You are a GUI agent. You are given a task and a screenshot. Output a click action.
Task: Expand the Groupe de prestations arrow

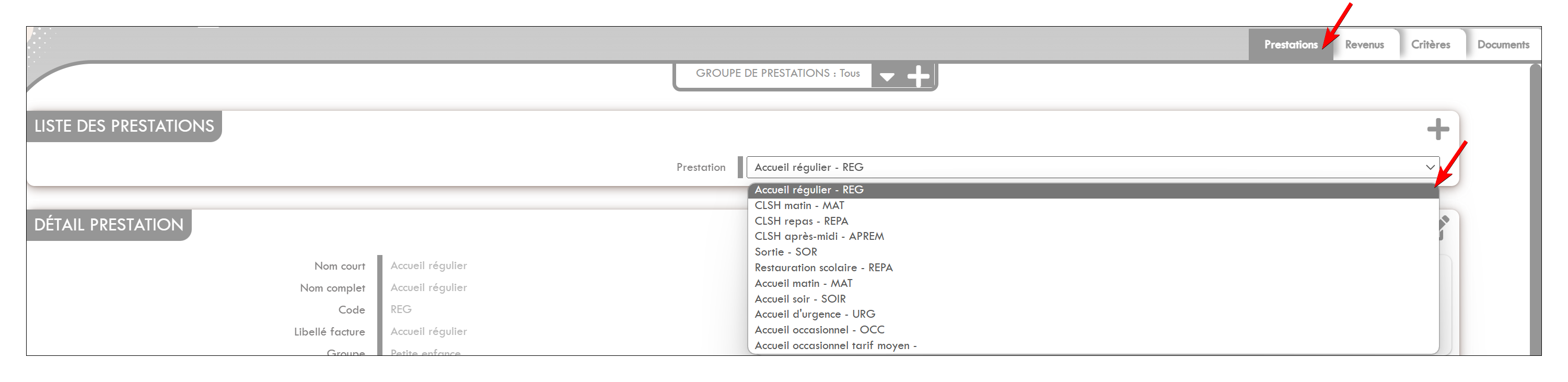pos(887,77)
